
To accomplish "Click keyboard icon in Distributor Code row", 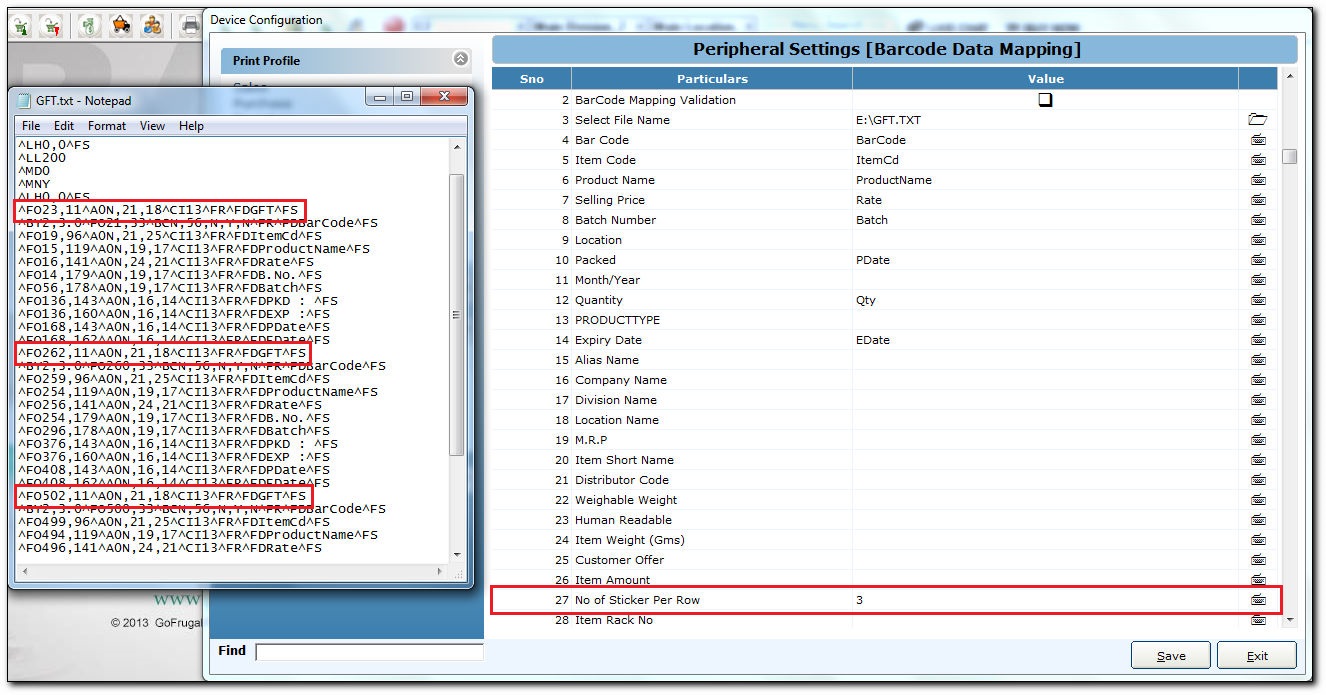I will tap(1258, 480).
